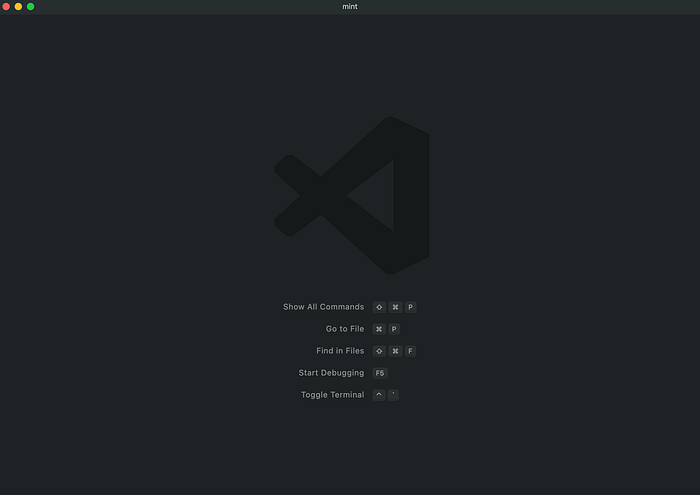This screenshot has height=495, width=700.
Task: Maximize the window with green button
Action: point(30,6)
